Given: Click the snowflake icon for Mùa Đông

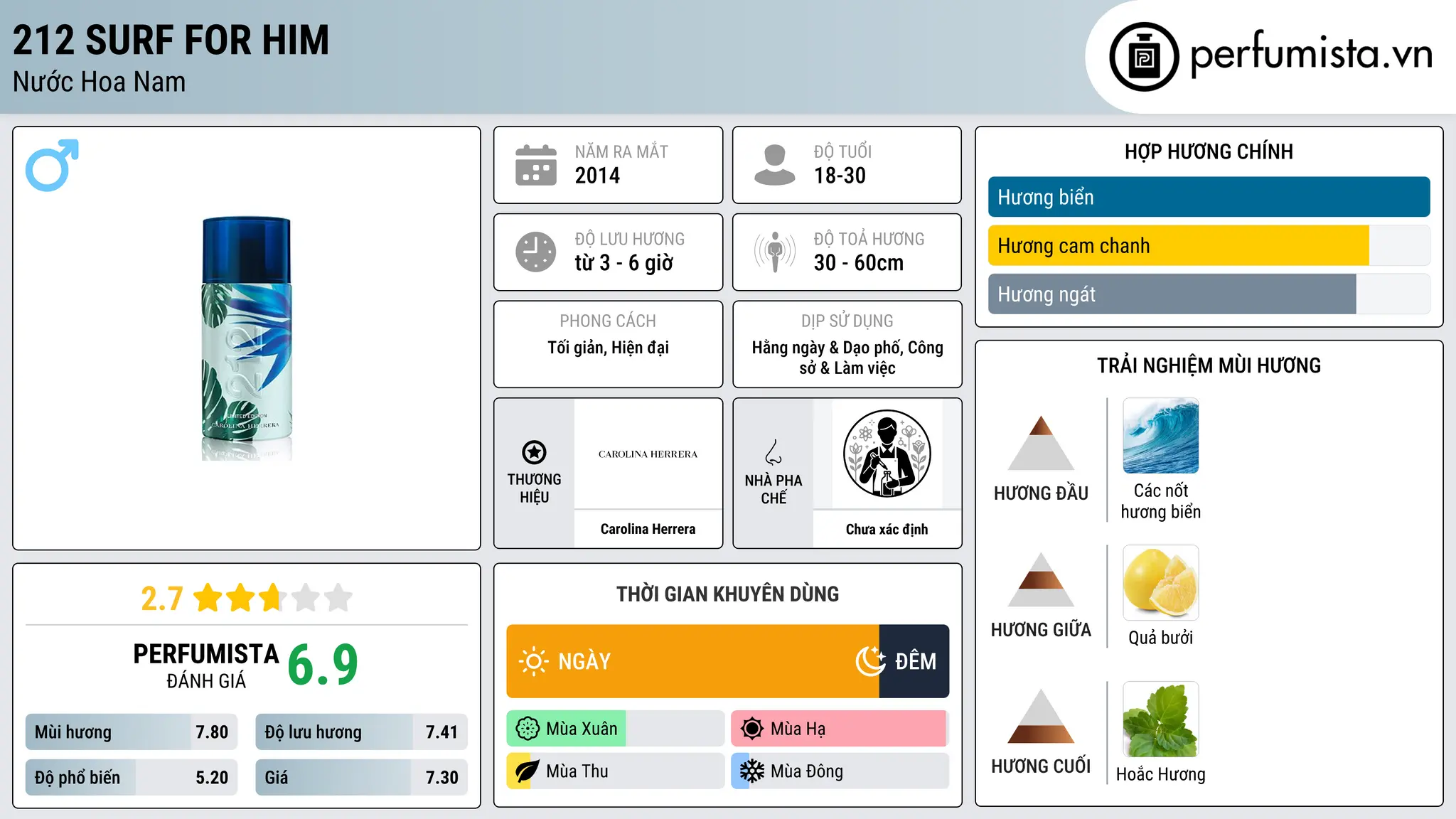Looking at the screenshot, I should 752,771.
